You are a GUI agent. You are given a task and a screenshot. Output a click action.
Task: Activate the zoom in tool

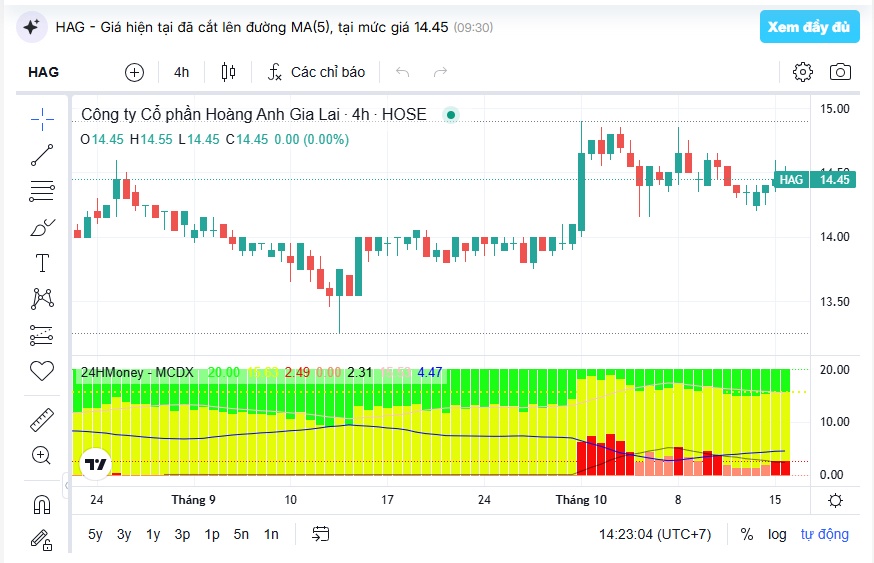coord(41,455)
